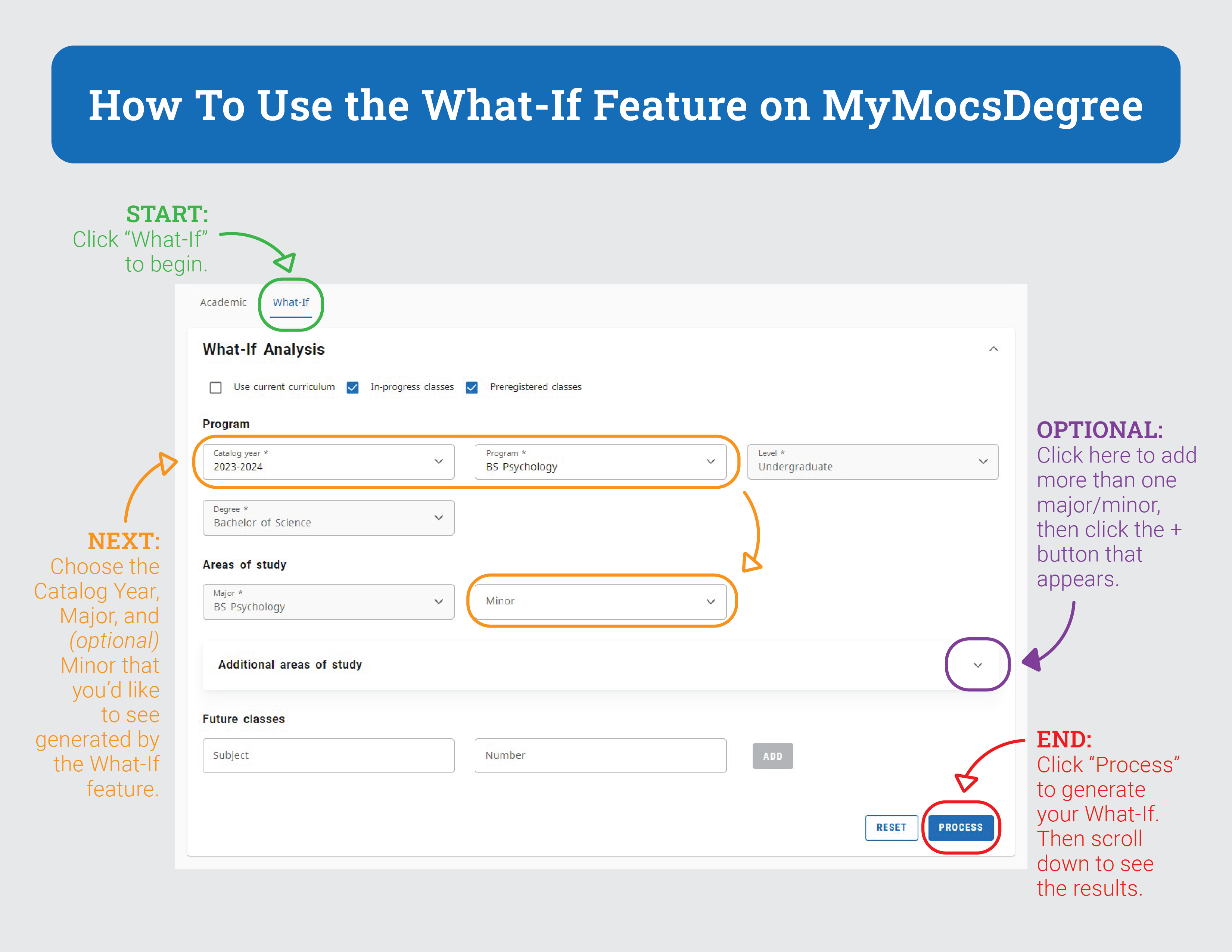This screenshot has width=1232, height=952.
Task: Open the Catalog year dropdown
Action: tap(328, 461)
